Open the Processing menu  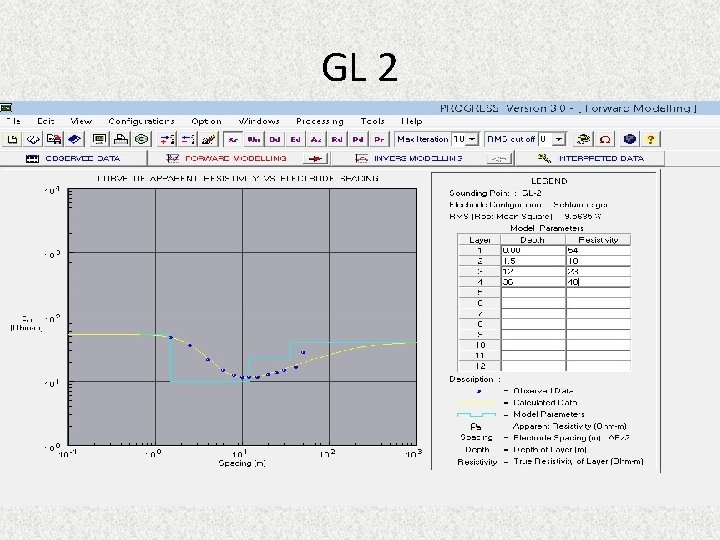(x=320, y=121)
